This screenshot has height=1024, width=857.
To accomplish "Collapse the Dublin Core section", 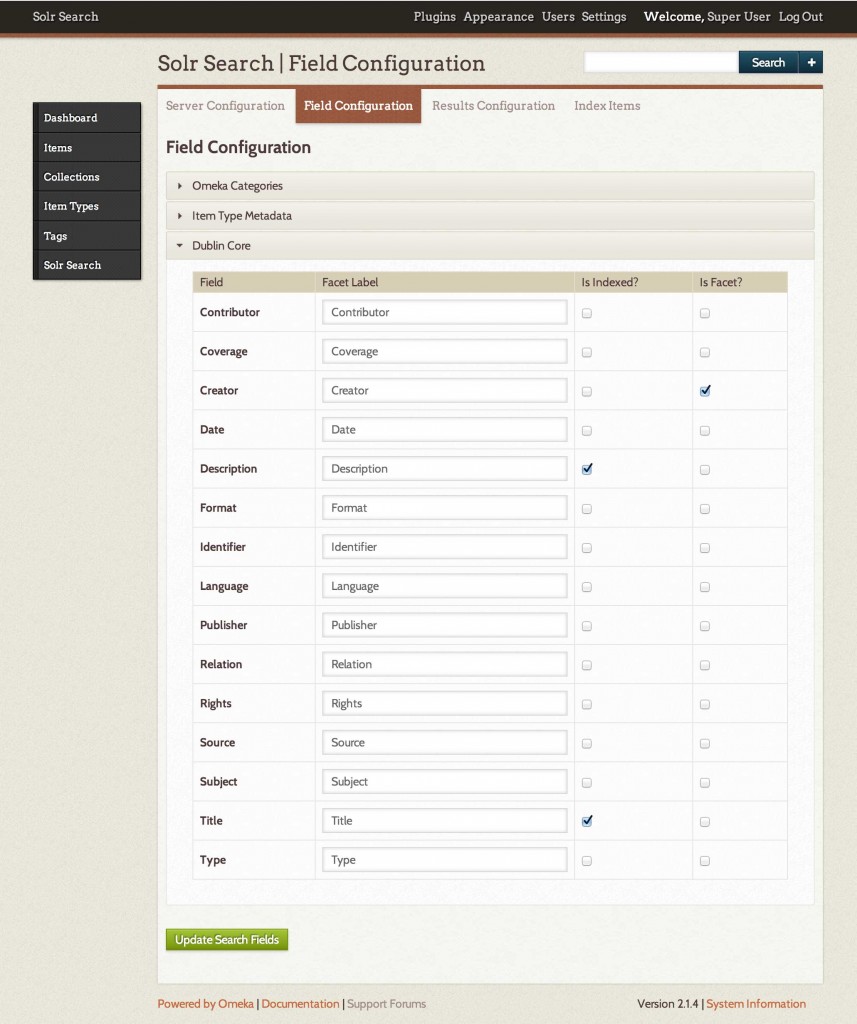I will [490, 246].
